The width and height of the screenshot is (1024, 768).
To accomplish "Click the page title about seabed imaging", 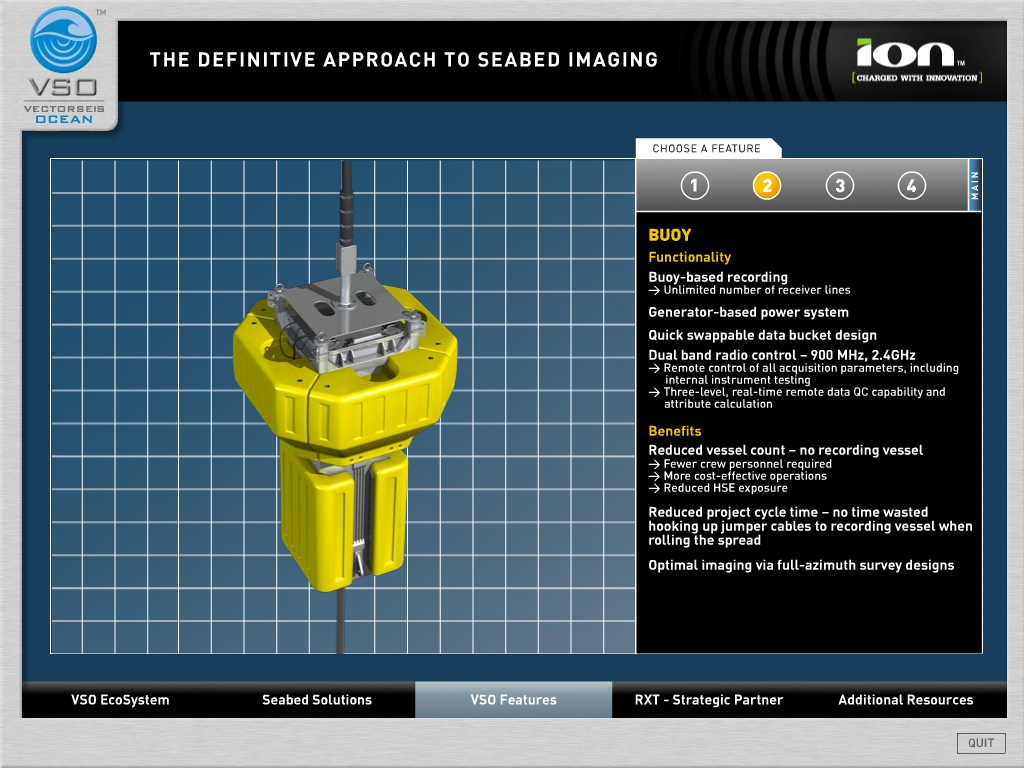I will tap(404, 60).
